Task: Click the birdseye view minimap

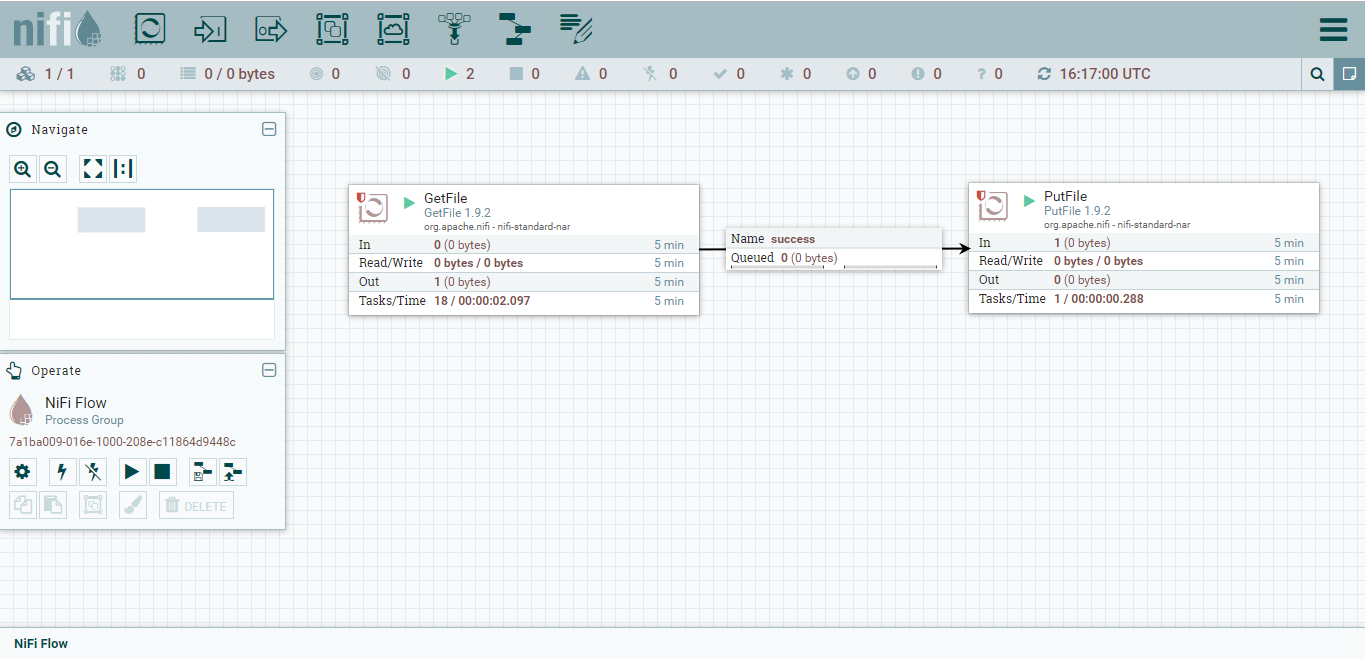Action: [x=142, y=244]
